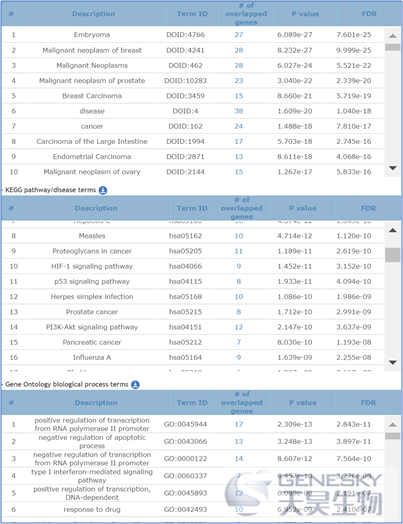This screenshot has height=524, width=403.
Task: Sort disease table by P value header
Action: [x=305, y=14]
